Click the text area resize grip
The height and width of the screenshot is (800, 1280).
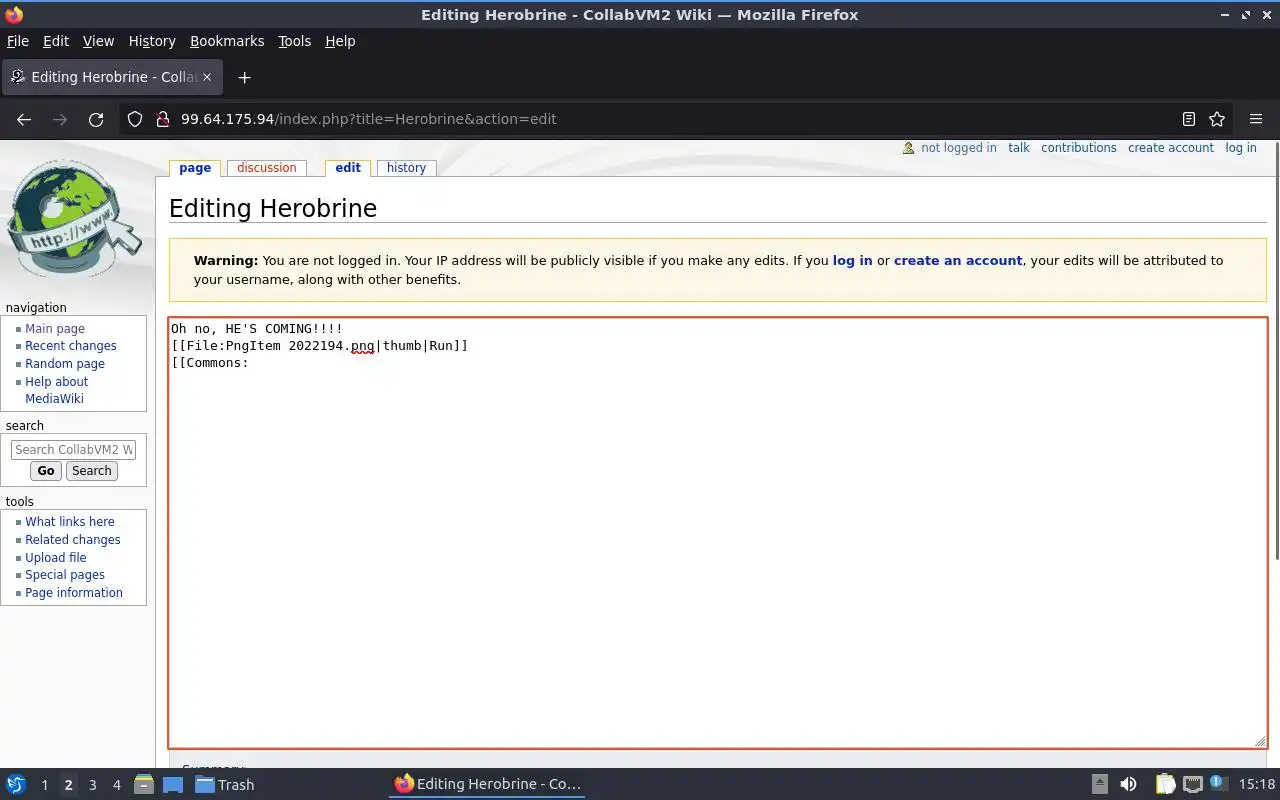[x=1260, y=741]
